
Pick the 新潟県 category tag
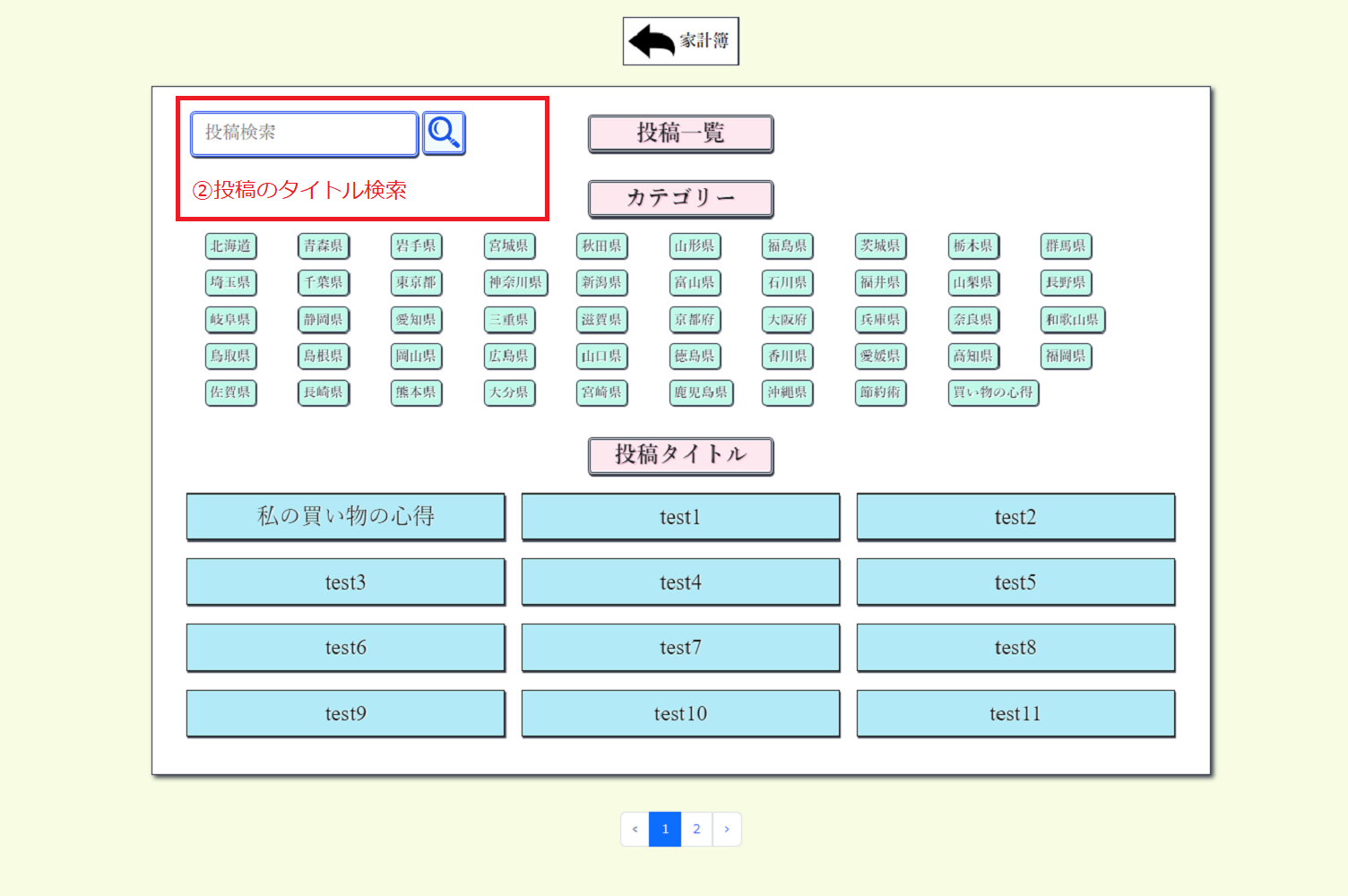pyautogui.click(x=602, y=283)
